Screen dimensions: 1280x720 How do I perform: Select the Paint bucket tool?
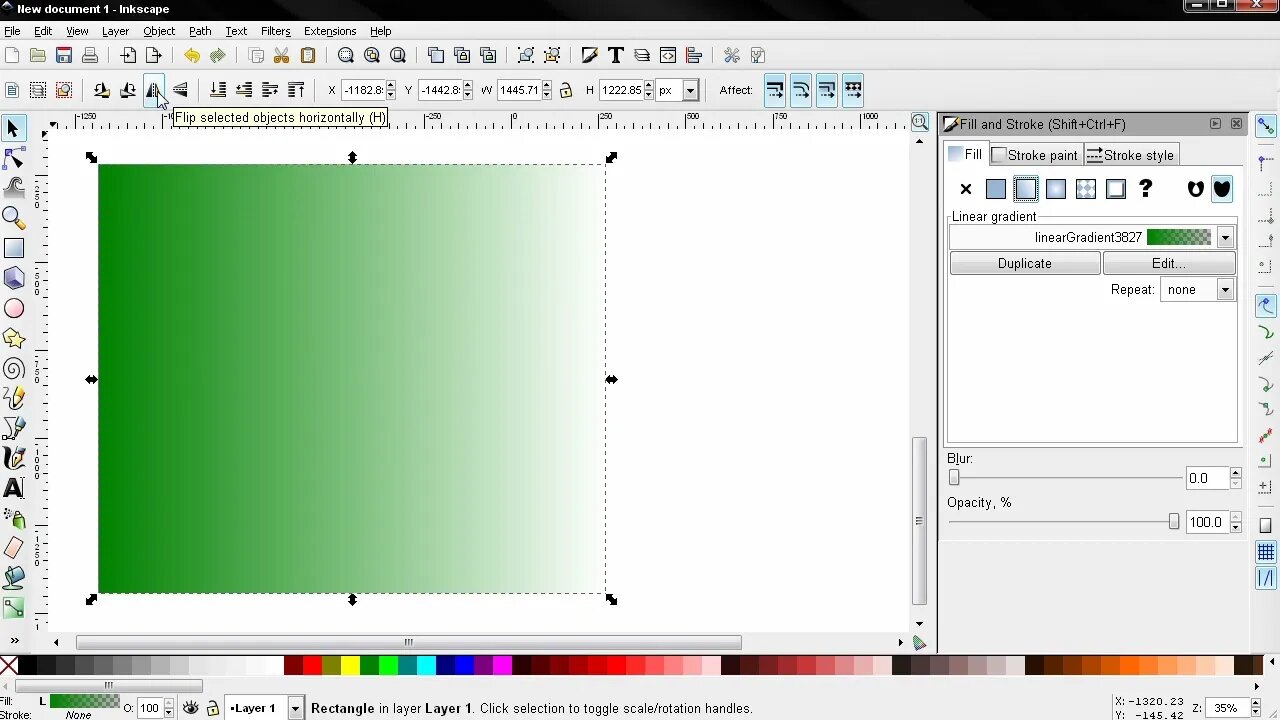click(x=13, y=578)
